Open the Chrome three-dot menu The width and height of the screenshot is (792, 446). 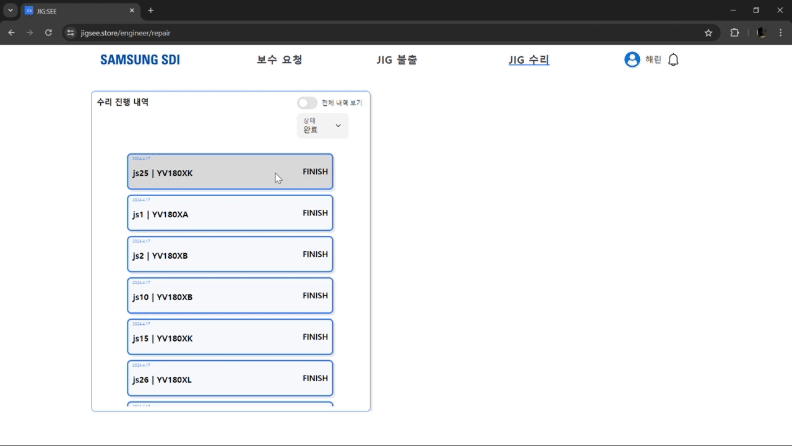779,32
